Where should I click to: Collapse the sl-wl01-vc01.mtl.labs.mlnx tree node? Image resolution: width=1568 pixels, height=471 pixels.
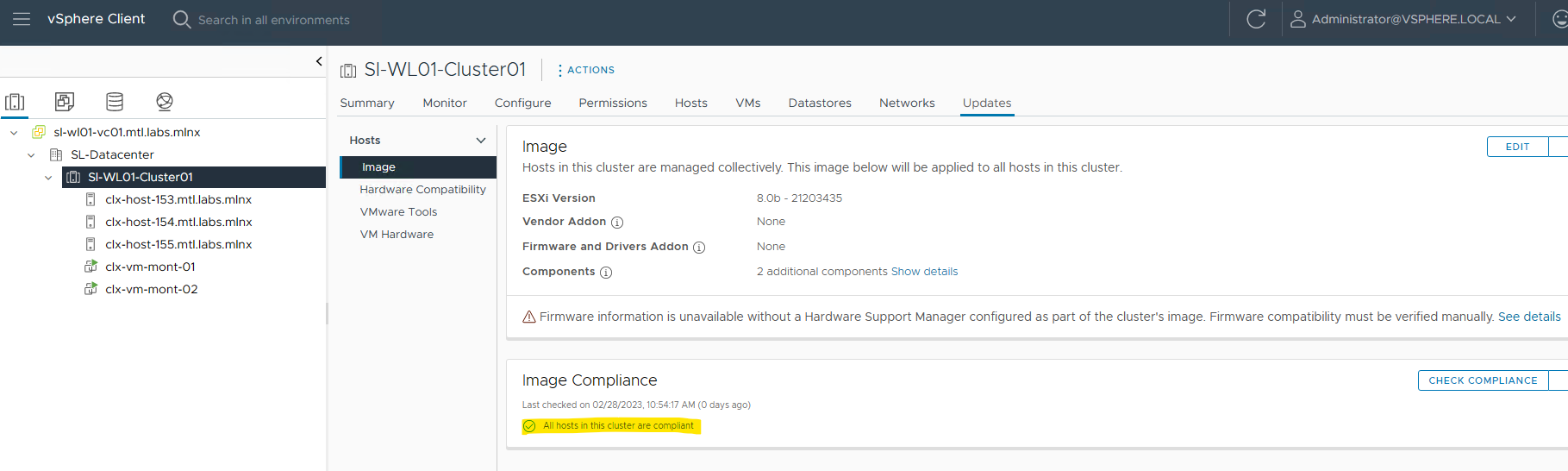(x=14, y=132)
